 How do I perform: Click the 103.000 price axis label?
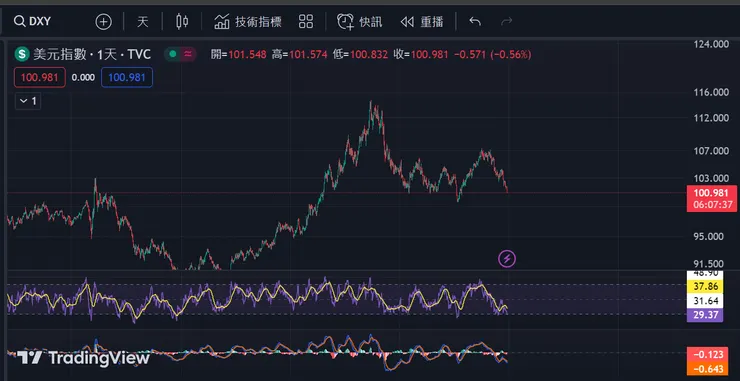click(x=711, y=178)
